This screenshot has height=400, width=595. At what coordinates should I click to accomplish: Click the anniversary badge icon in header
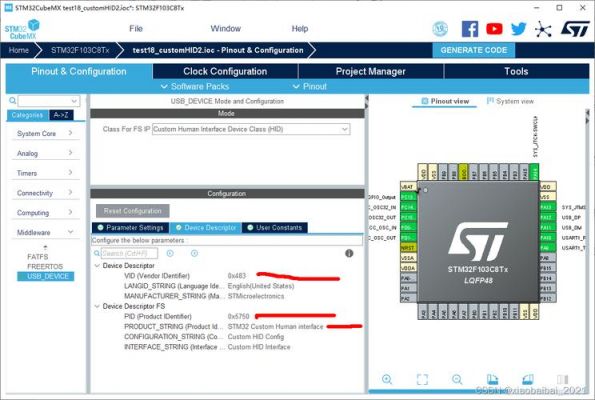440,29
